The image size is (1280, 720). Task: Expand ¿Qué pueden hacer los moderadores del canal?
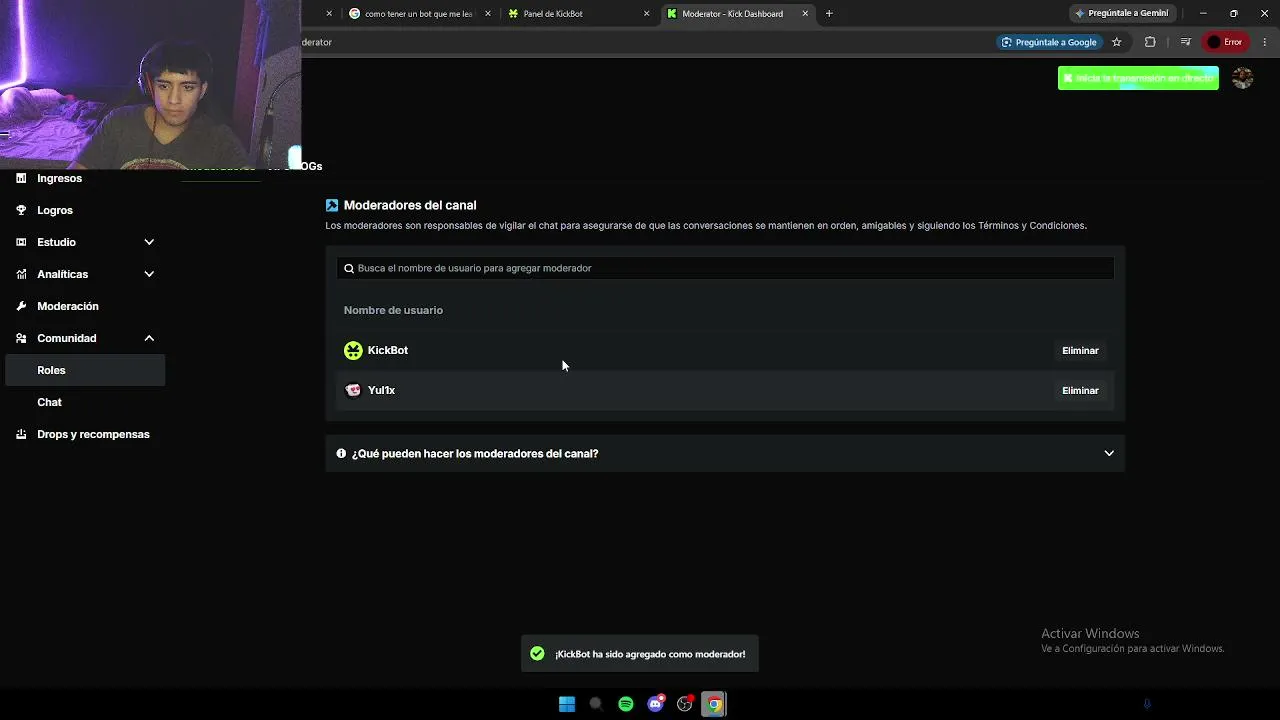pyautogui.click(x=725, y=453)
